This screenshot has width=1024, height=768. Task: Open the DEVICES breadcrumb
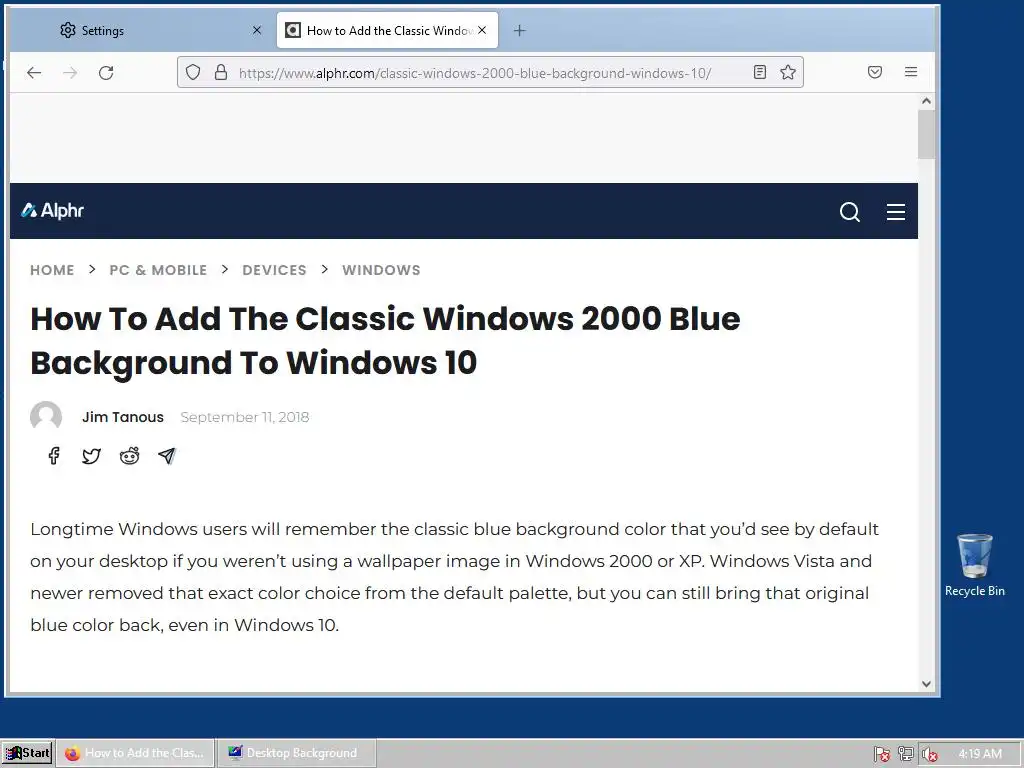pos(274,270)
